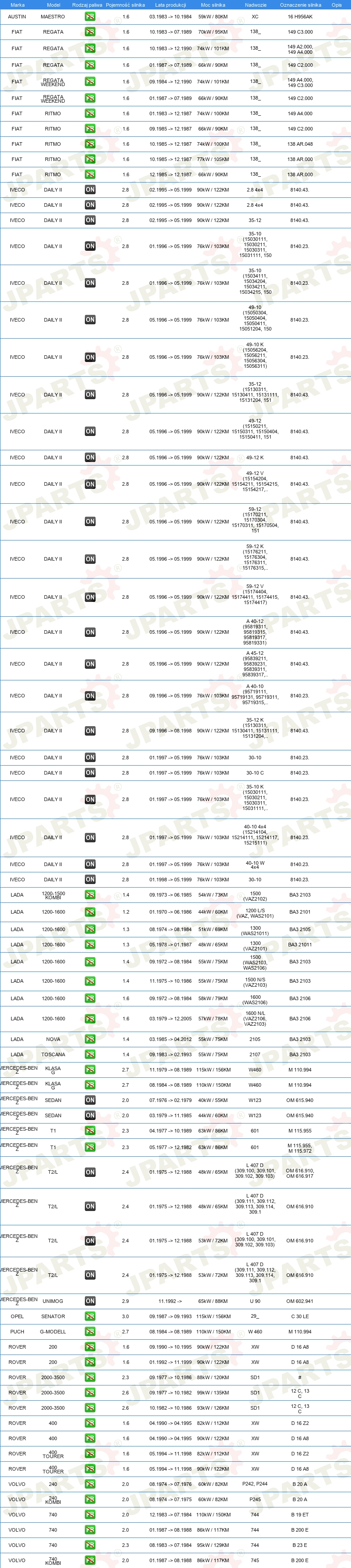Screen dimensions: 351x1568
Task: Click petrol icon in Fiat Ritmo 01.1983 row
Action: pyautogui.click(x=90, y=114)
